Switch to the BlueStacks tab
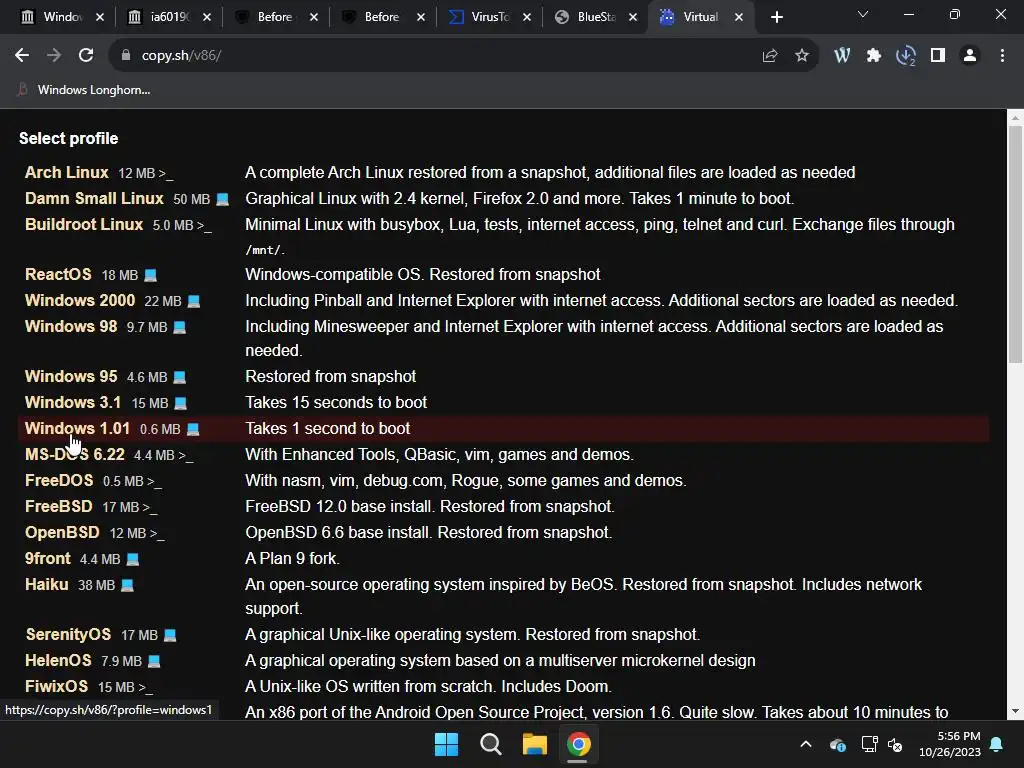 (596, 17)
